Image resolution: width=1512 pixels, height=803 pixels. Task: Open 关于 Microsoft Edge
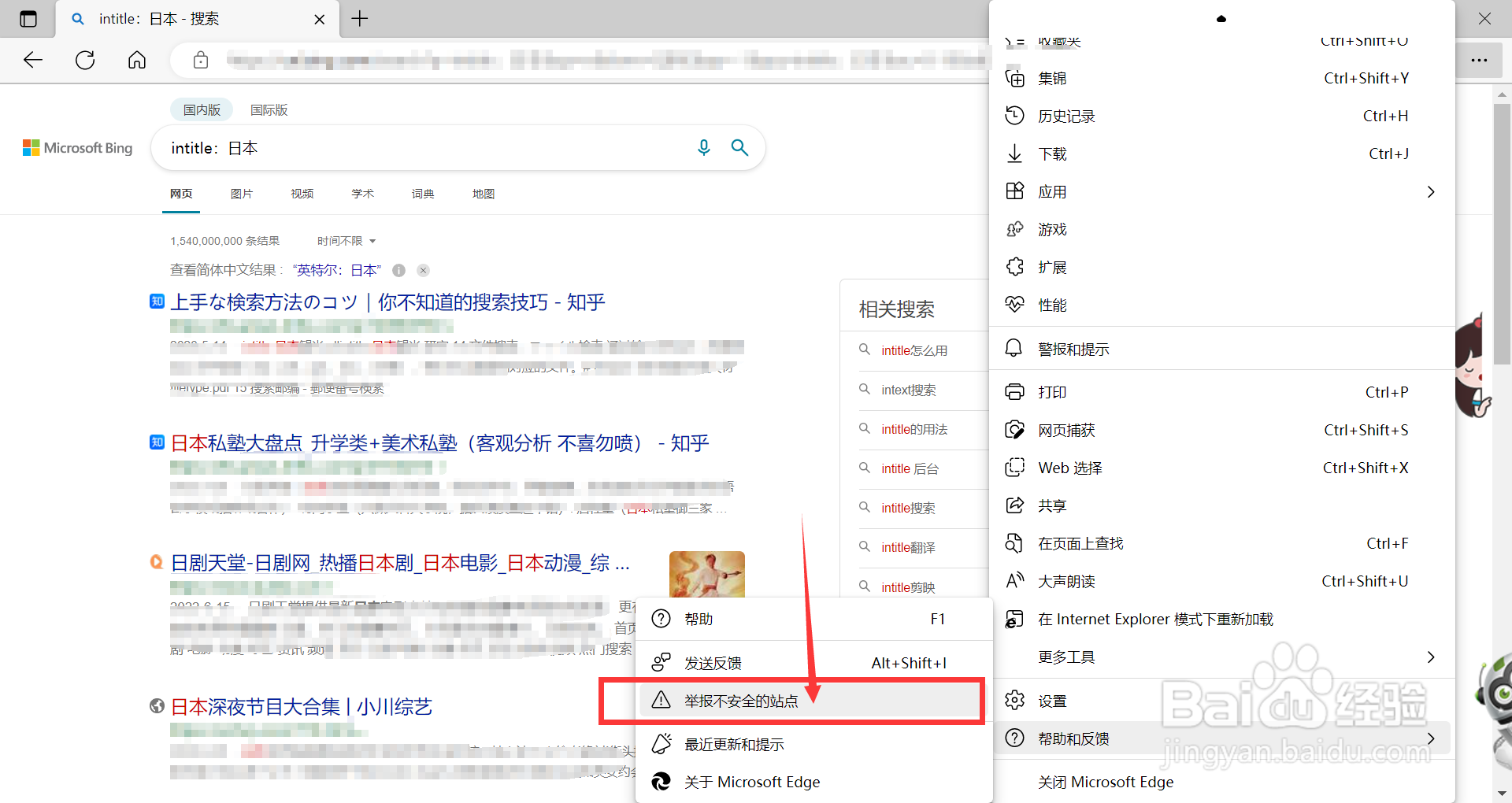click(813, 782)
